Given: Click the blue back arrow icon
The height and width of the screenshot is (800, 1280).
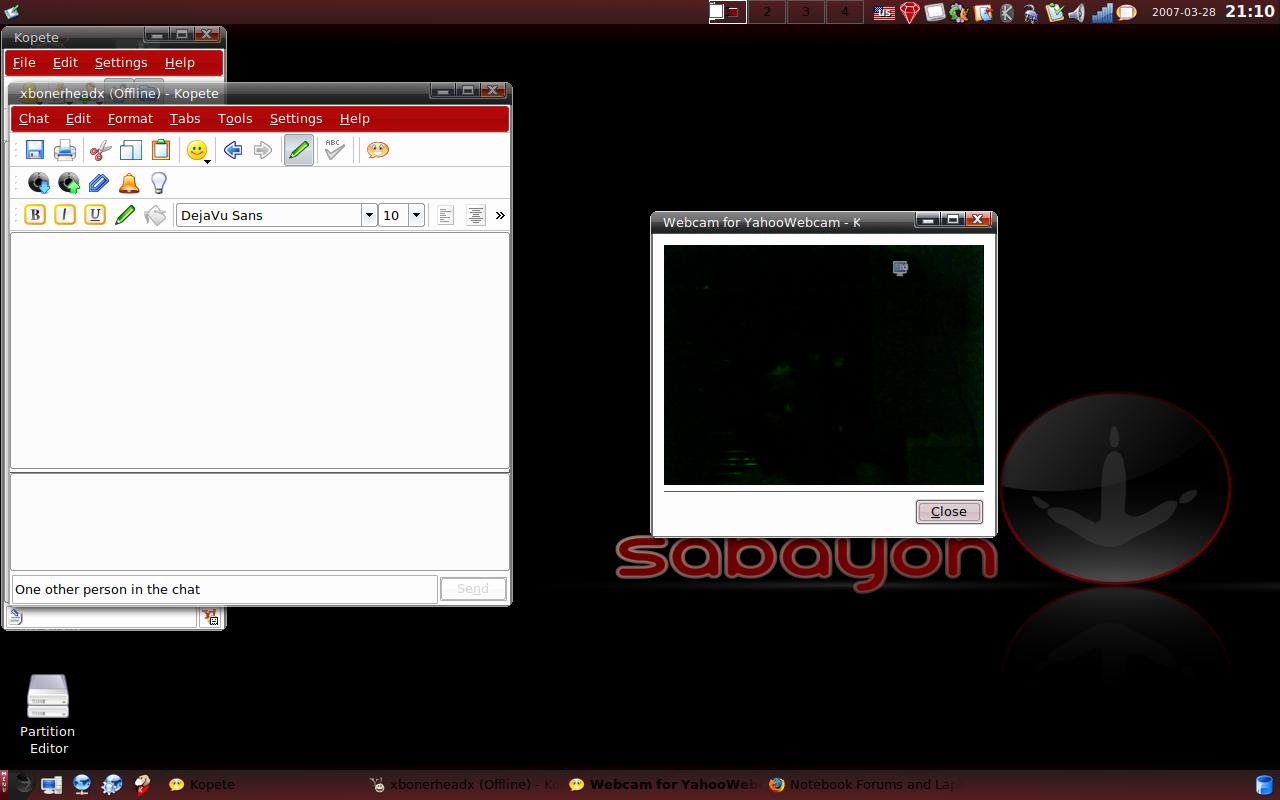Looking at the screenshot, I should 233,150.
